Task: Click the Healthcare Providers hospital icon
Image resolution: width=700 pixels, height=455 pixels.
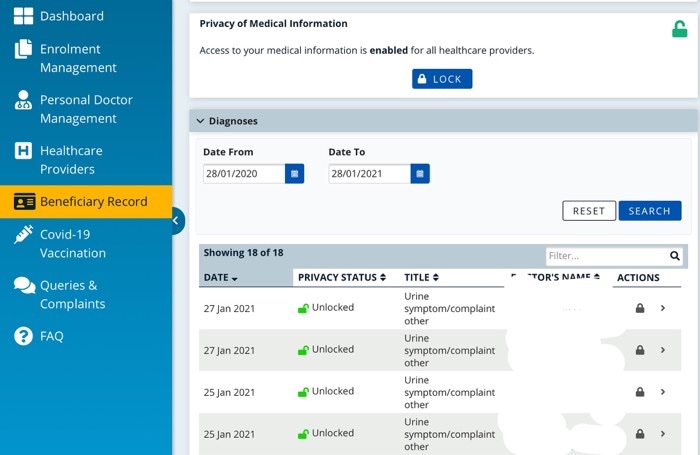Action: pyautogui.click(x=23, y=151)
